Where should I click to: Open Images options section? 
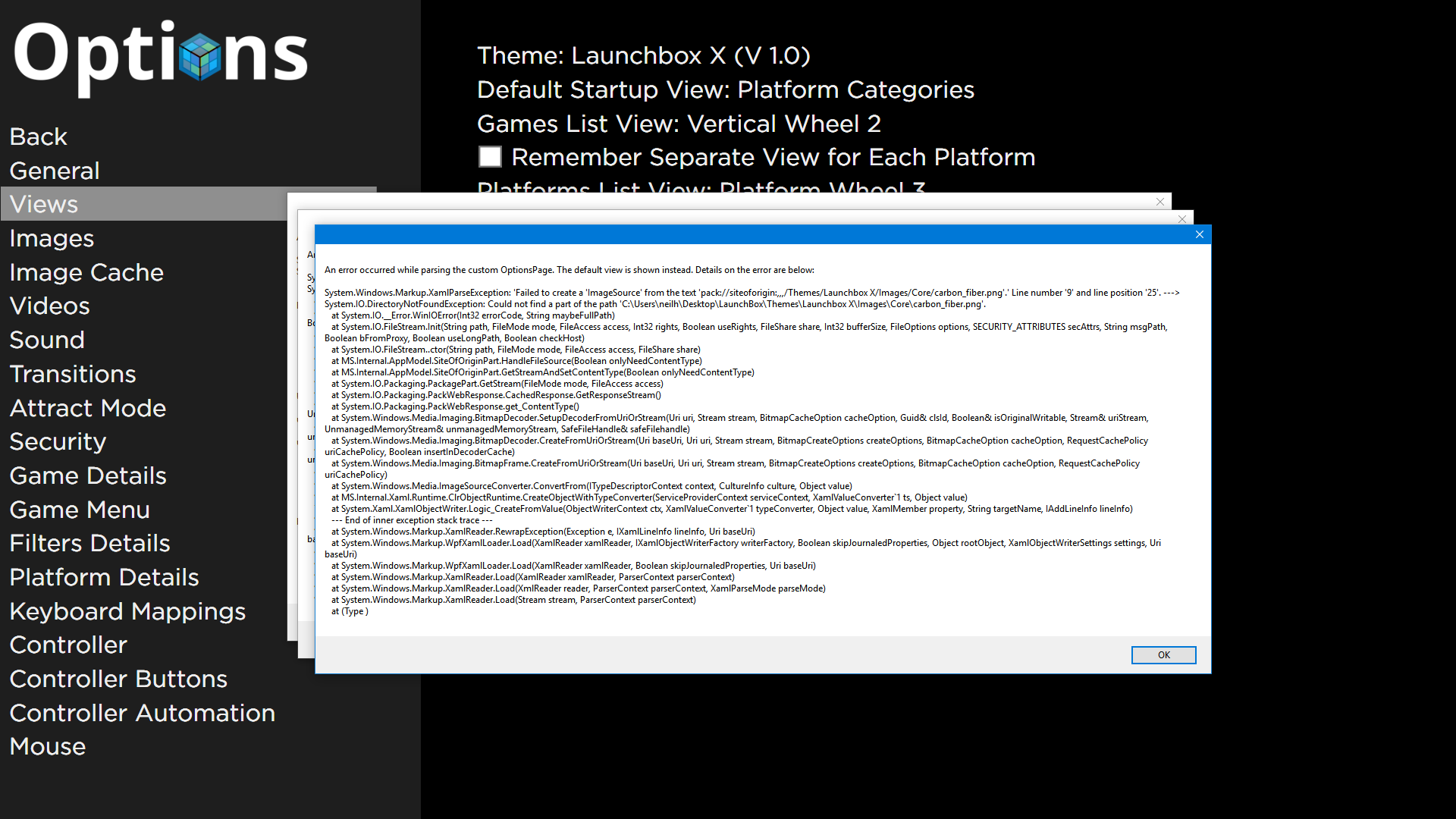[x=52, y=238]
